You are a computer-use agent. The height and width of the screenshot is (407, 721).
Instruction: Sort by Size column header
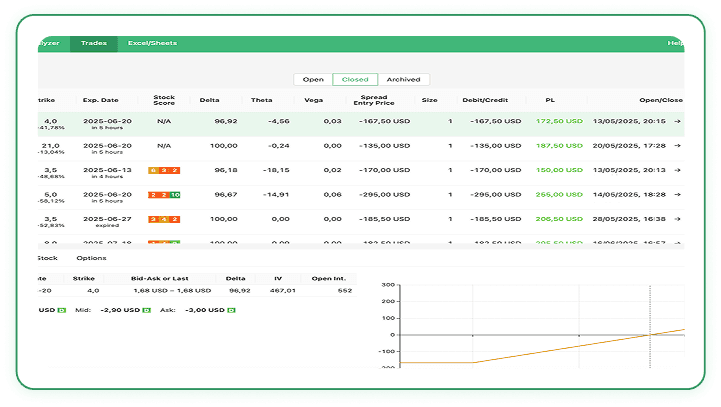(429, 100)
